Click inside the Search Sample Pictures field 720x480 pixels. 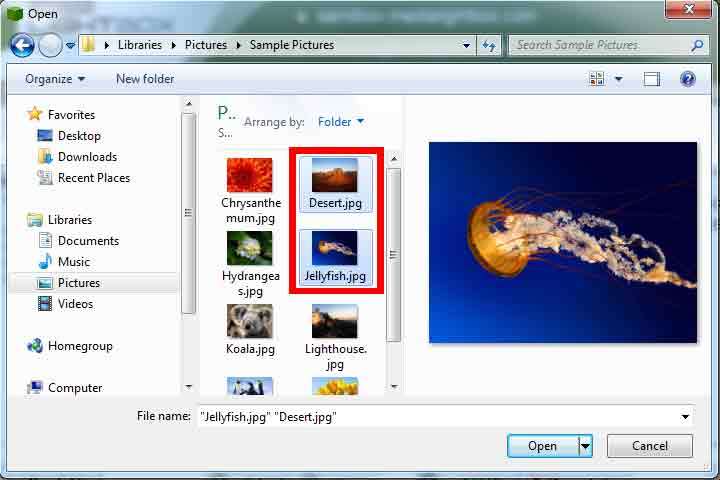[x=598, y=45]
